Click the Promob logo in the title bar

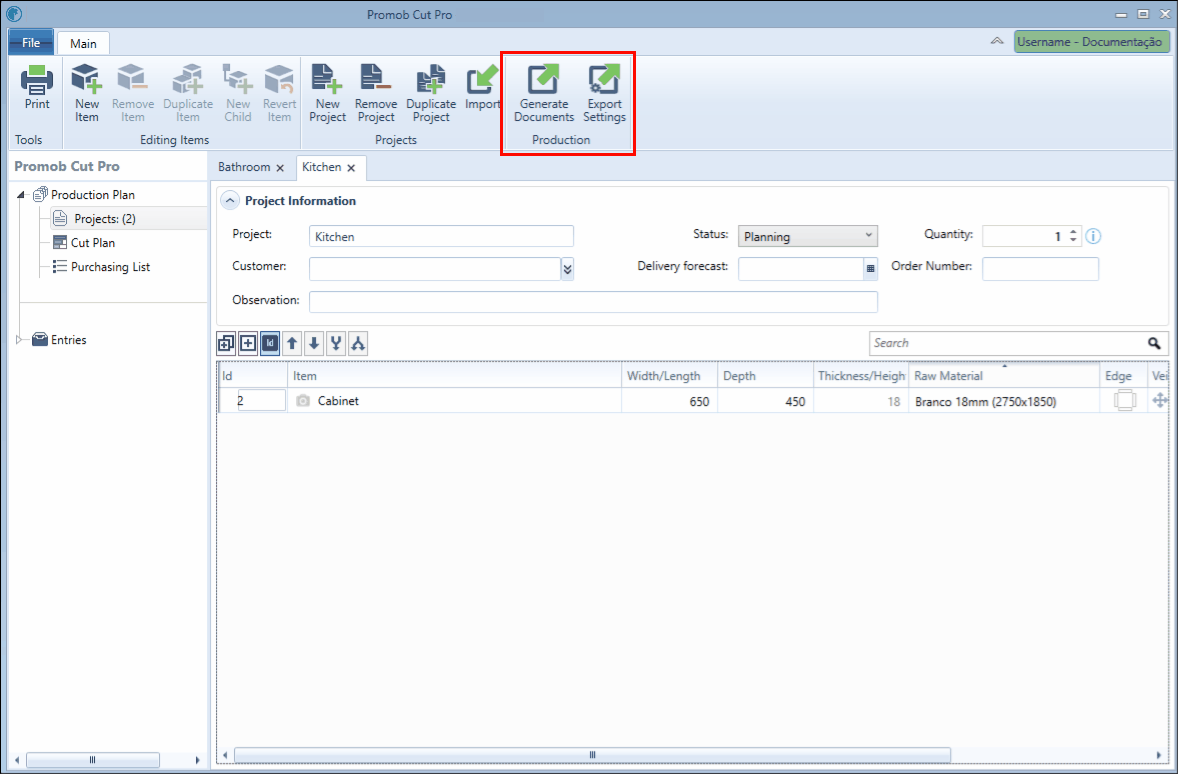pos(14,14)
